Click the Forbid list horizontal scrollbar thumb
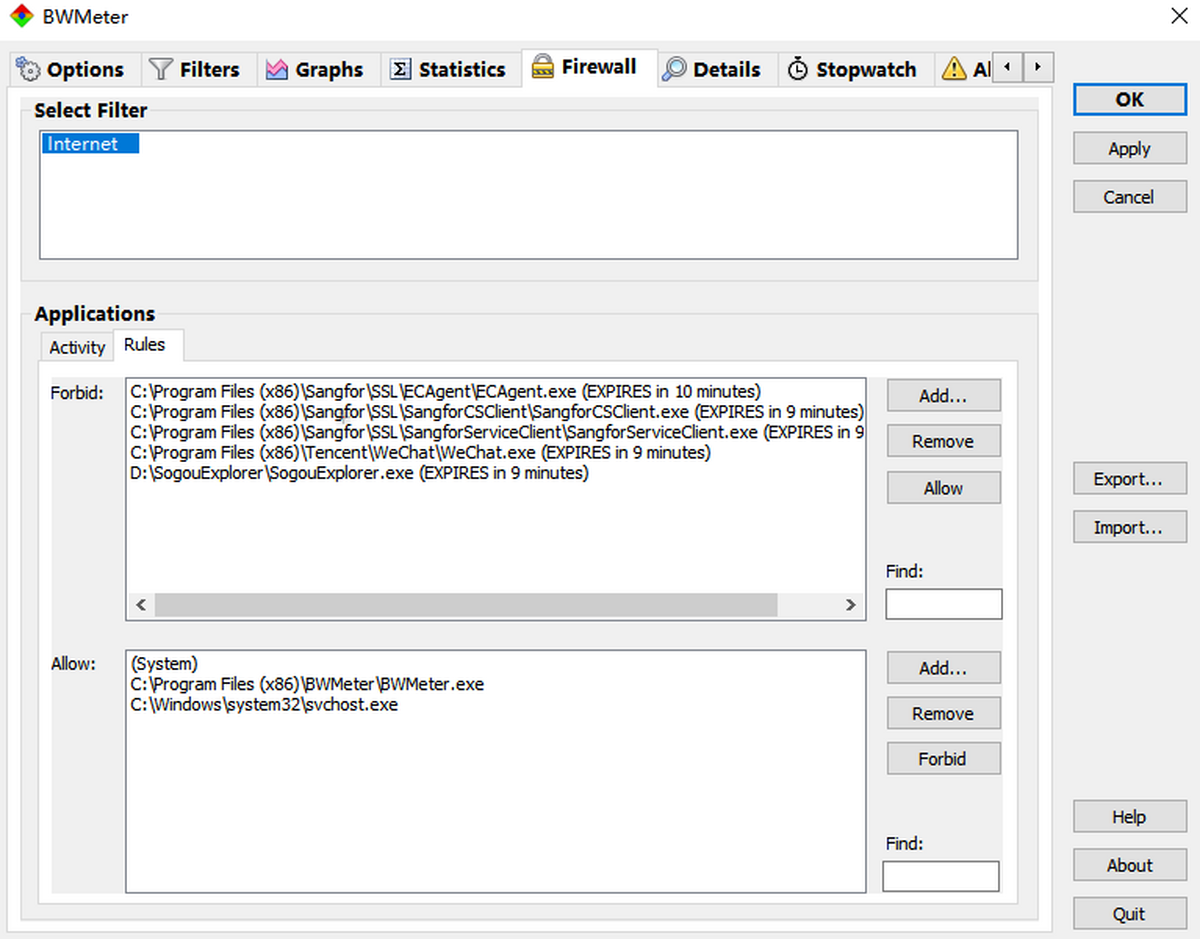 (x=465, y=605)
